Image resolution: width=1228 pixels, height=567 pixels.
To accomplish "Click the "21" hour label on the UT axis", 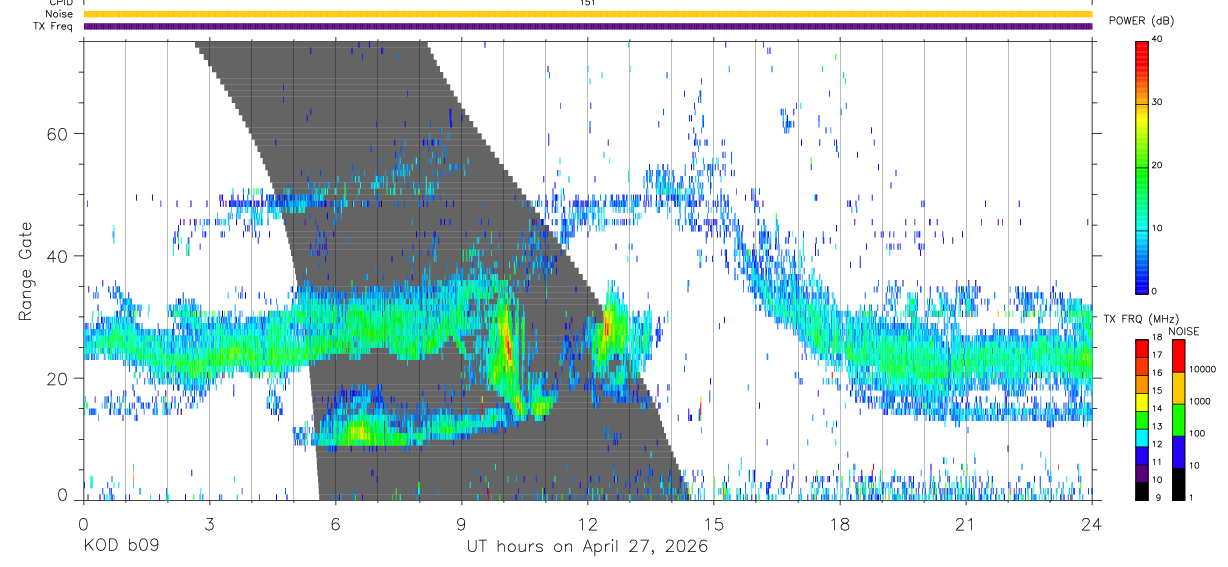I will (965, 524).
